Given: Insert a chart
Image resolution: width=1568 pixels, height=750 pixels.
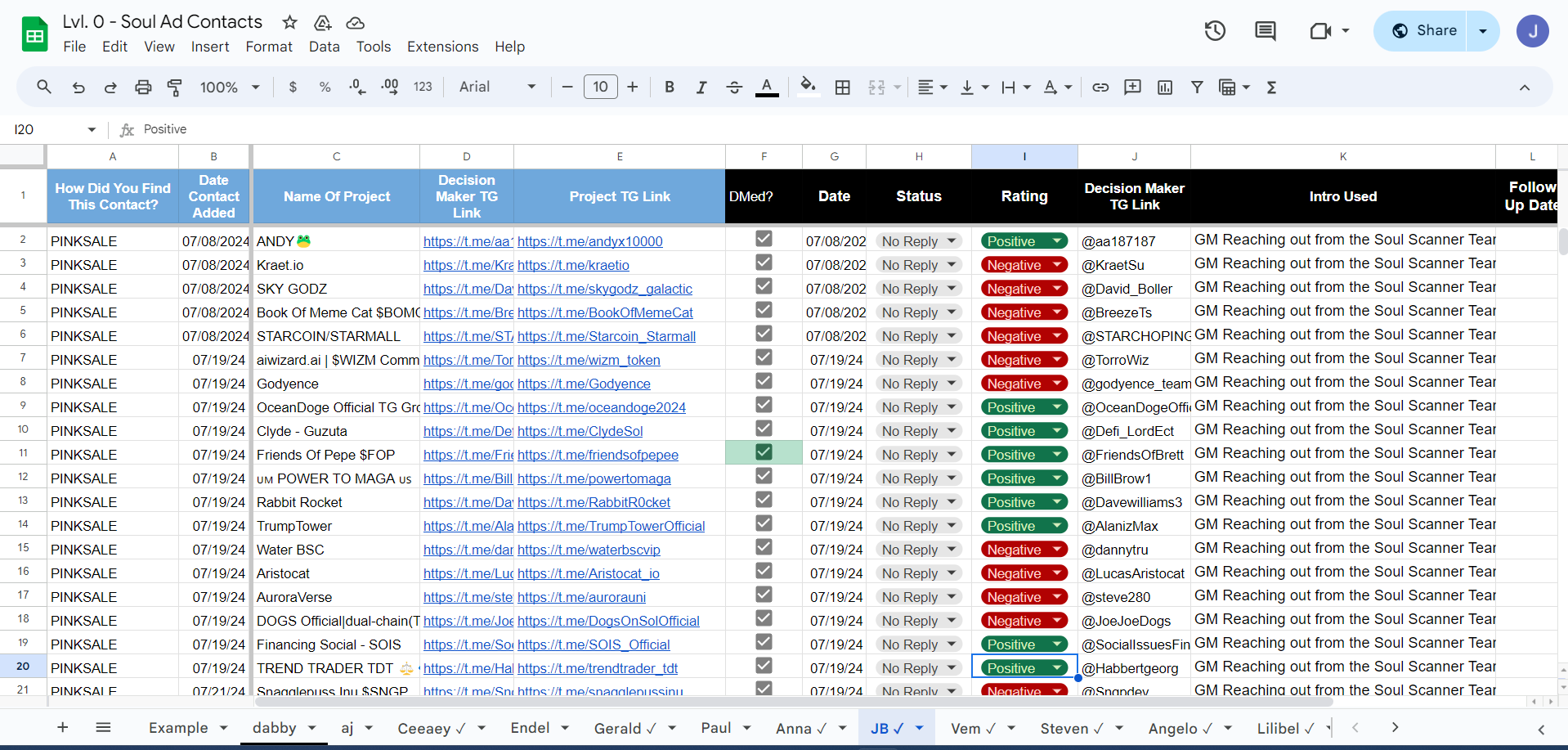Looking at the screenshot, I should coord(1165,87).
